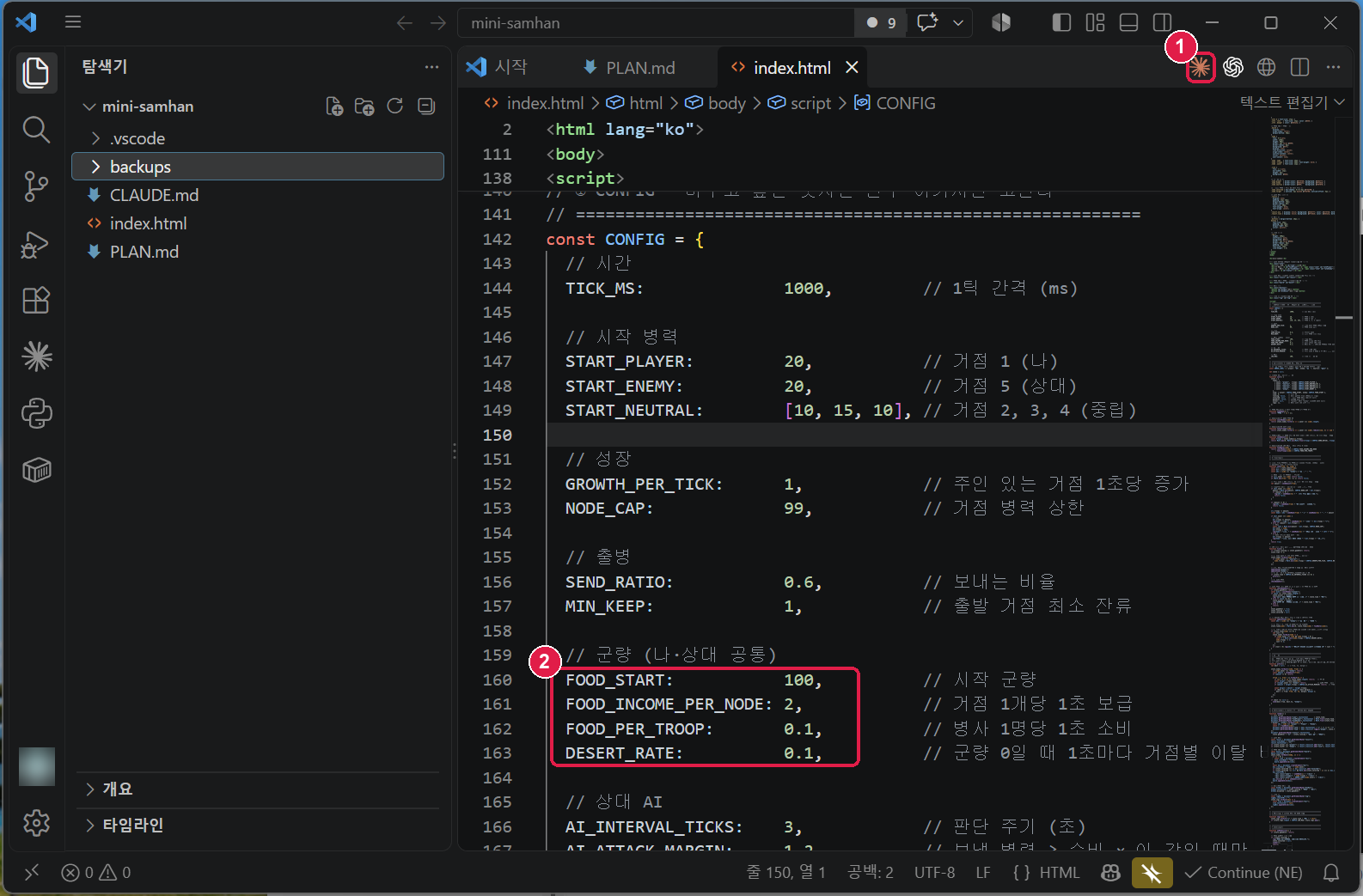Viewport: 1363px width, 896px height.
Task: Open the Search view in activity bar
Action: [36, 130]
